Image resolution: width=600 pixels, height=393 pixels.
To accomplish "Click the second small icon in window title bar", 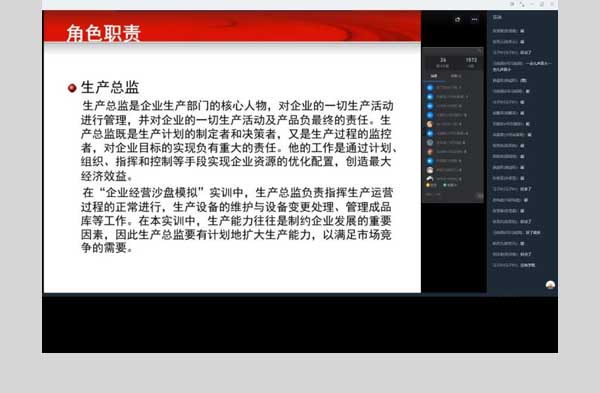I will click(522, 4).
